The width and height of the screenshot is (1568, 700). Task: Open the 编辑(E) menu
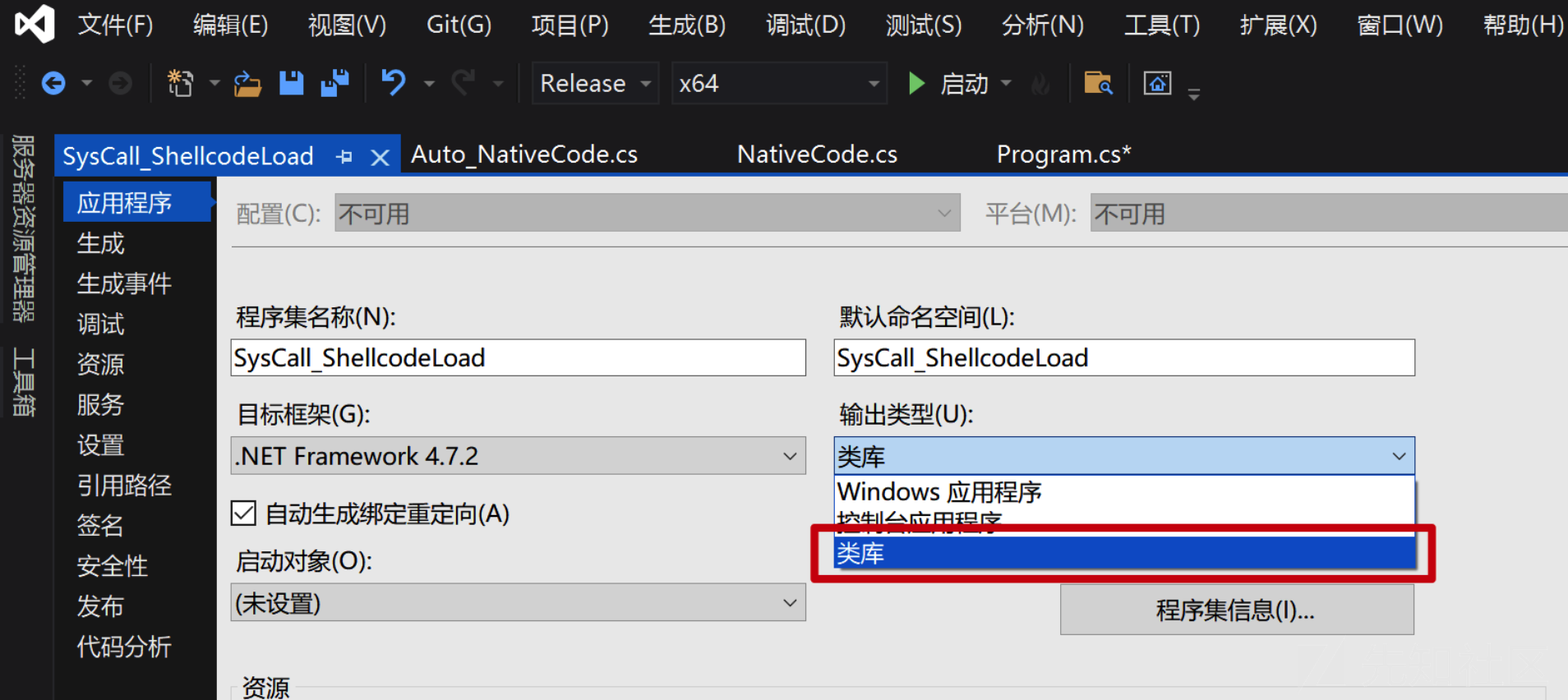click(x=230, y=25)
